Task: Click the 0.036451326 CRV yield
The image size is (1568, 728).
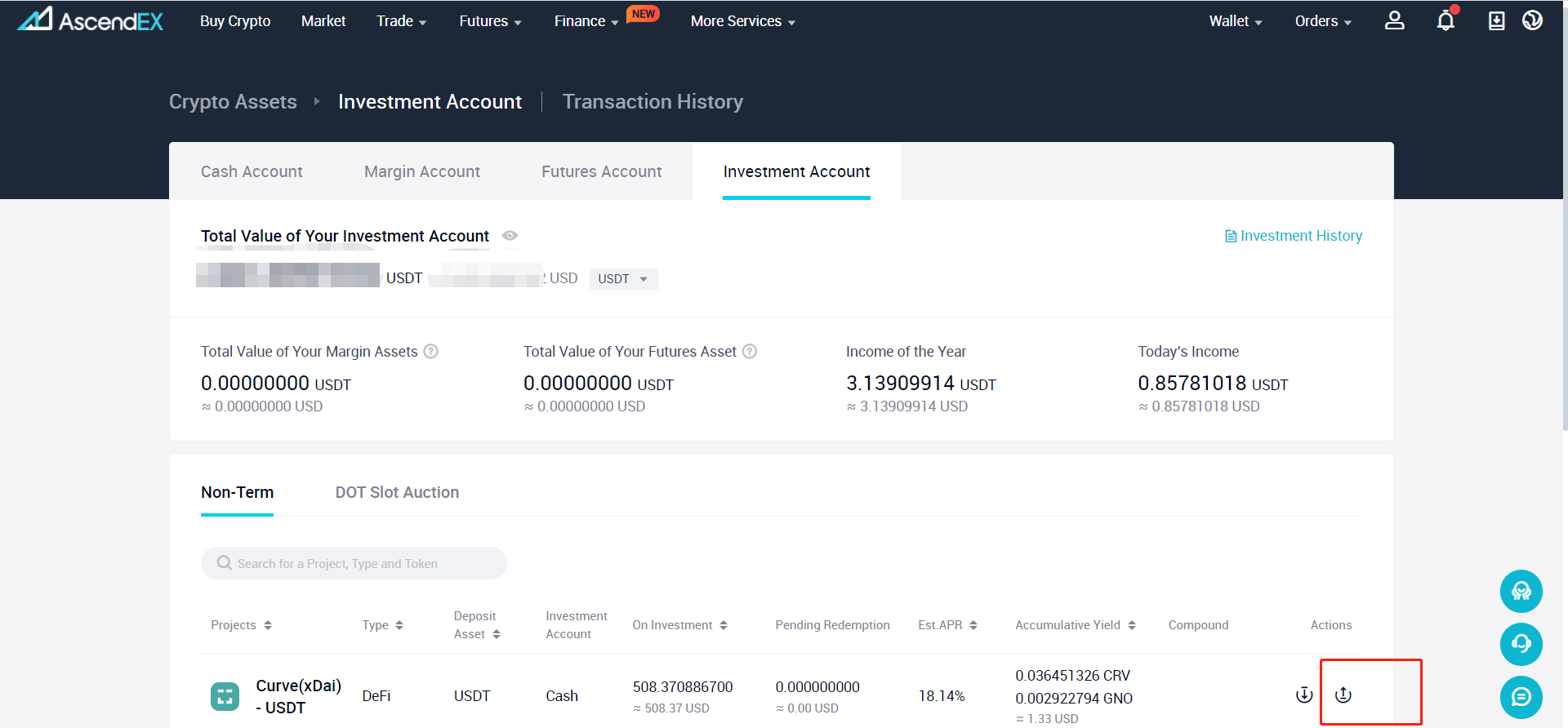Action: click(1073, 676)
